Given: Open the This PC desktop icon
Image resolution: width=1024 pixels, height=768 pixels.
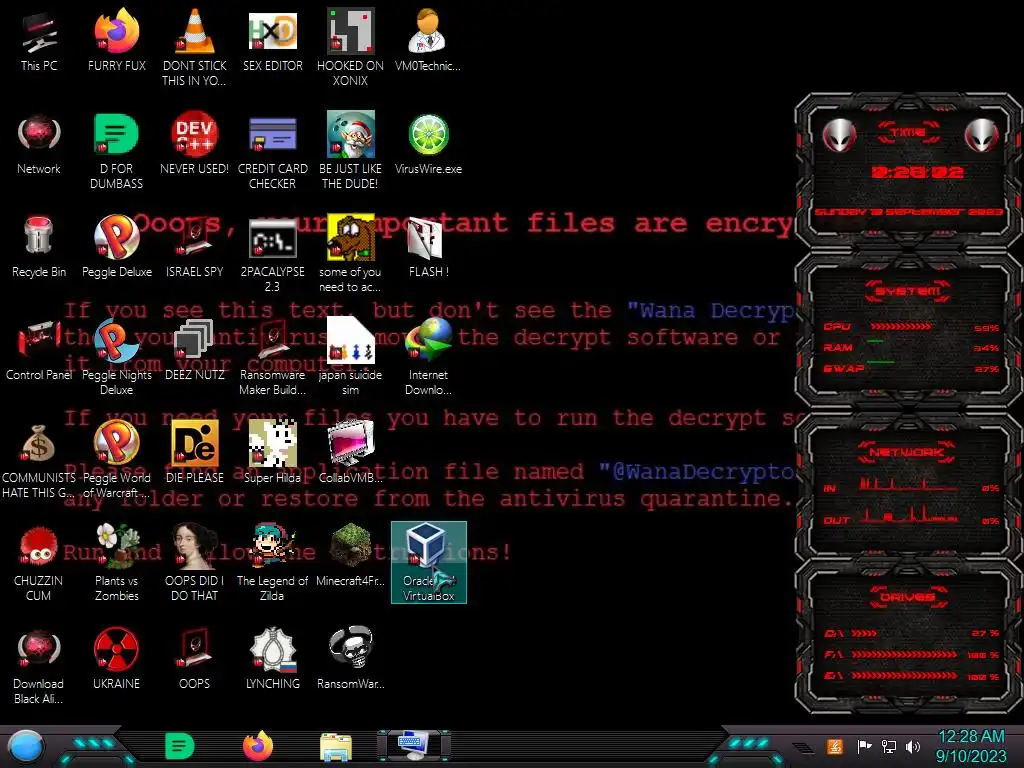Looking at the screenshot, I should (x=39, y=40).
